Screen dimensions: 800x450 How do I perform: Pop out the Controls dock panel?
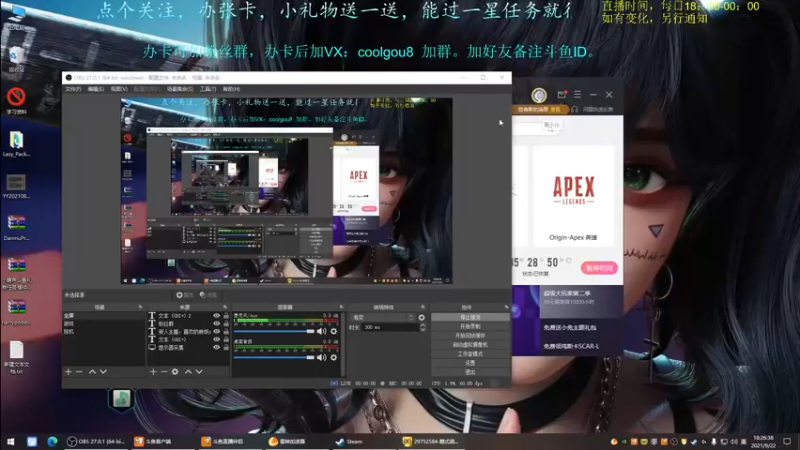click(x=507, y=307)
